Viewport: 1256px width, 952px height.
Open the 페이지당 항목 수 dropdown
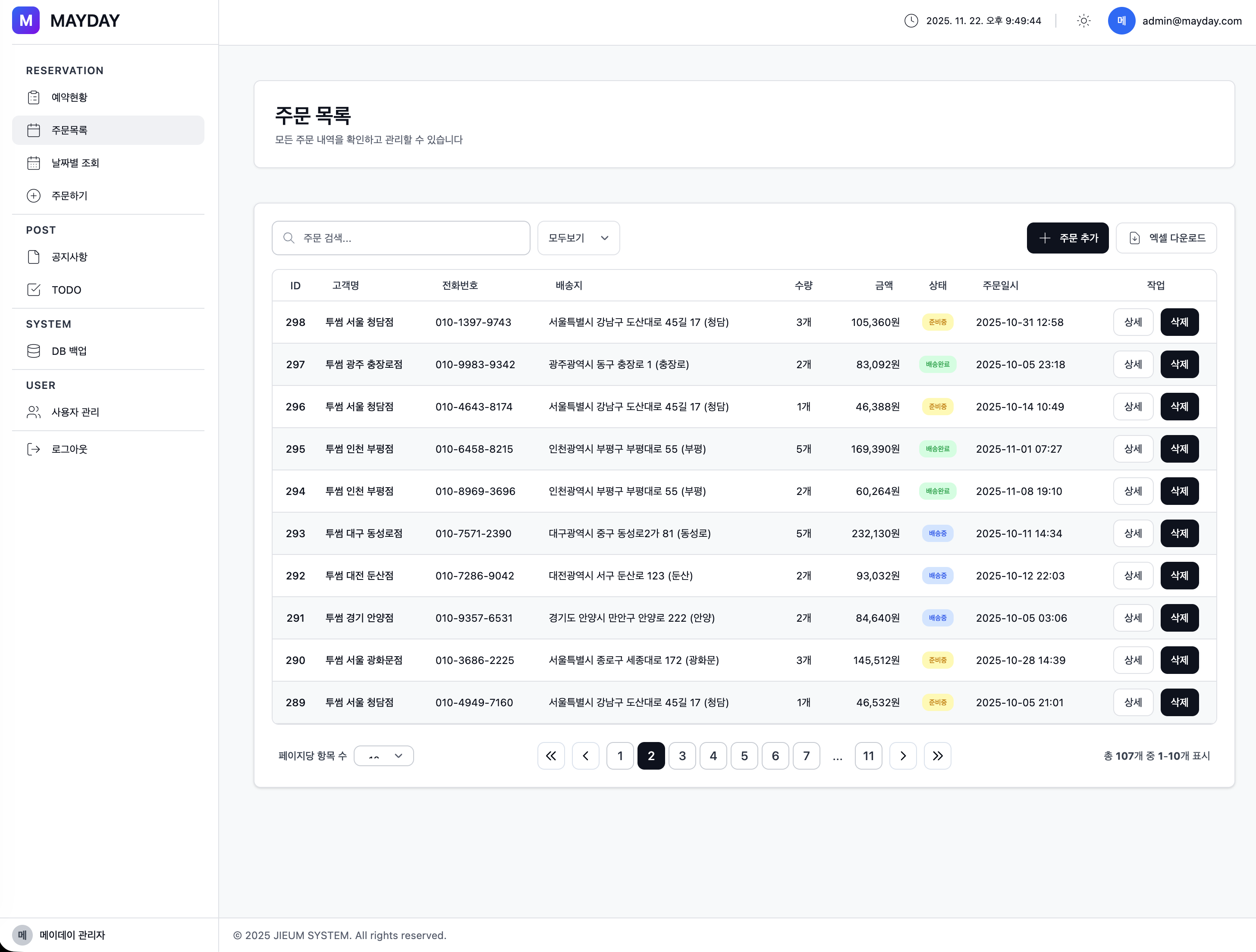coord(383,755)
